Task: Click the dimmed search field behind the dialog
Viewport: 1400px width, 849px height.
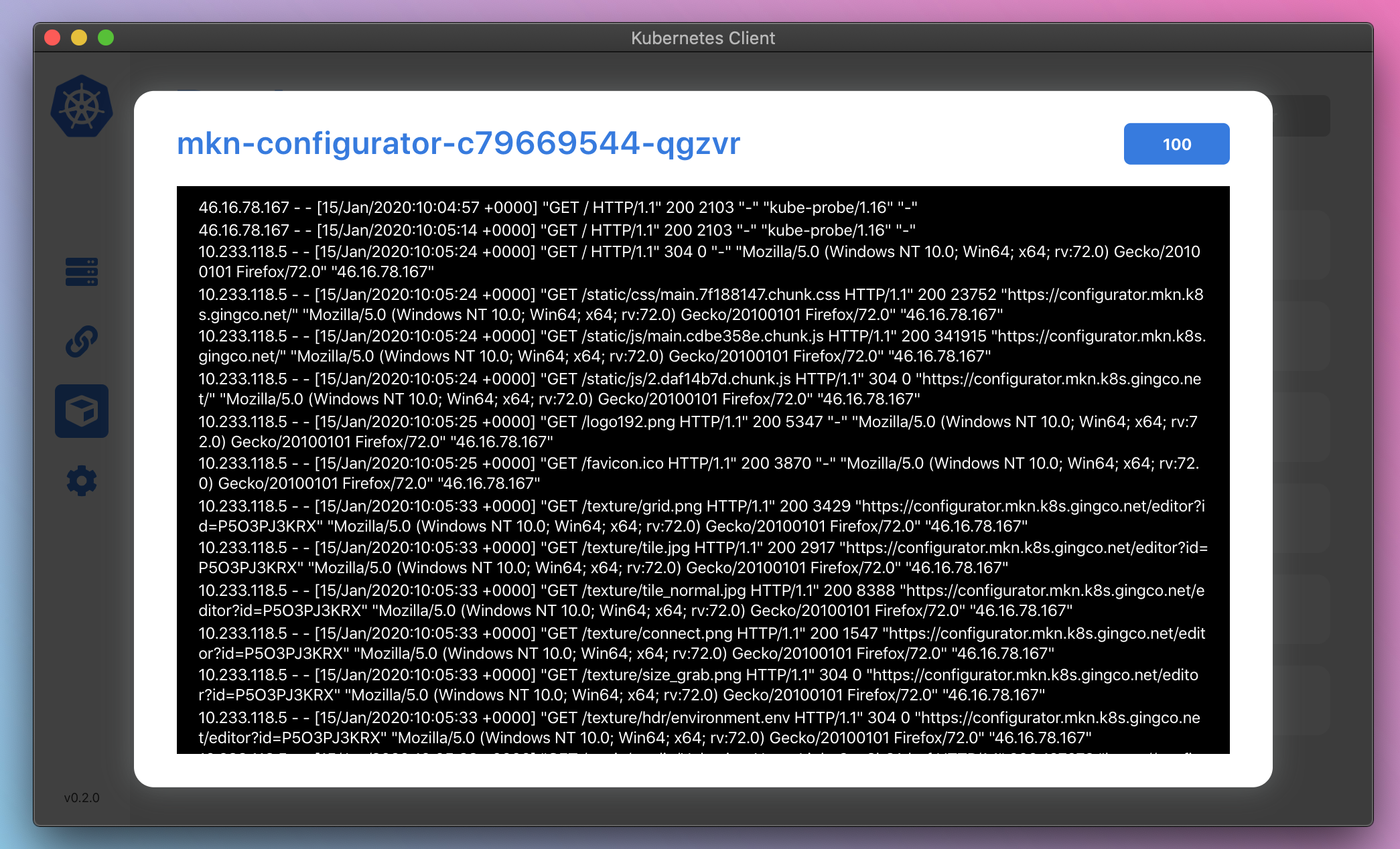Action: pos(1301,116)
